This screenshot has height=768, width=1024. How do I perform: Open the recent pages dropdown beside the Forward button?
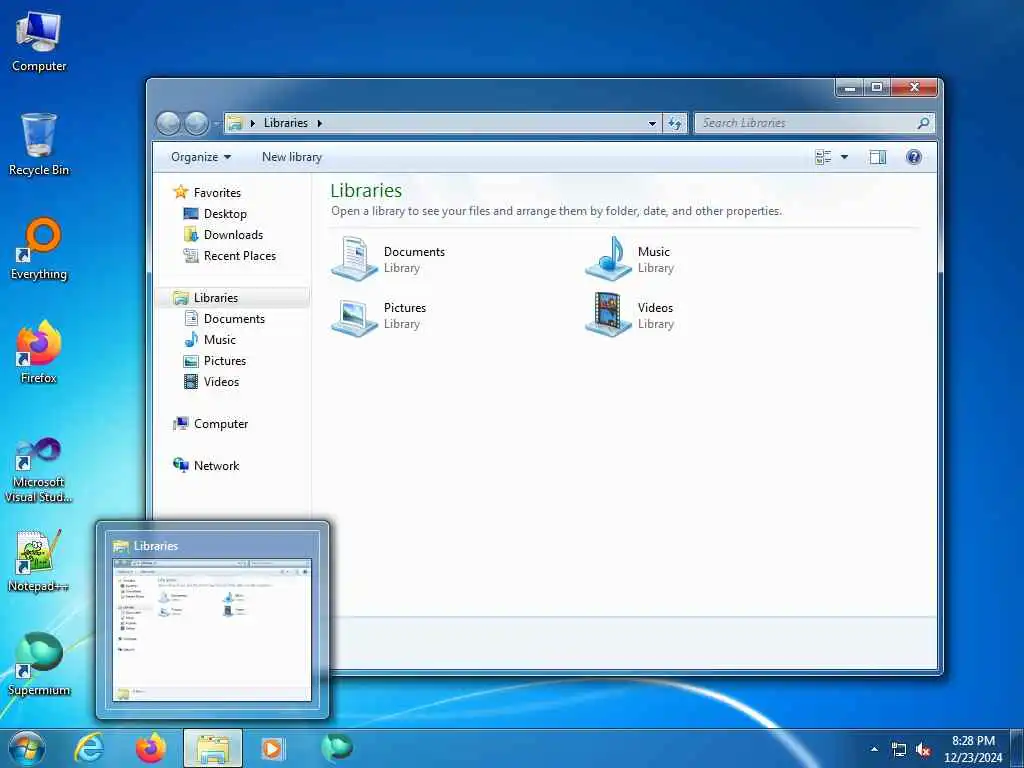pos(216,123)
